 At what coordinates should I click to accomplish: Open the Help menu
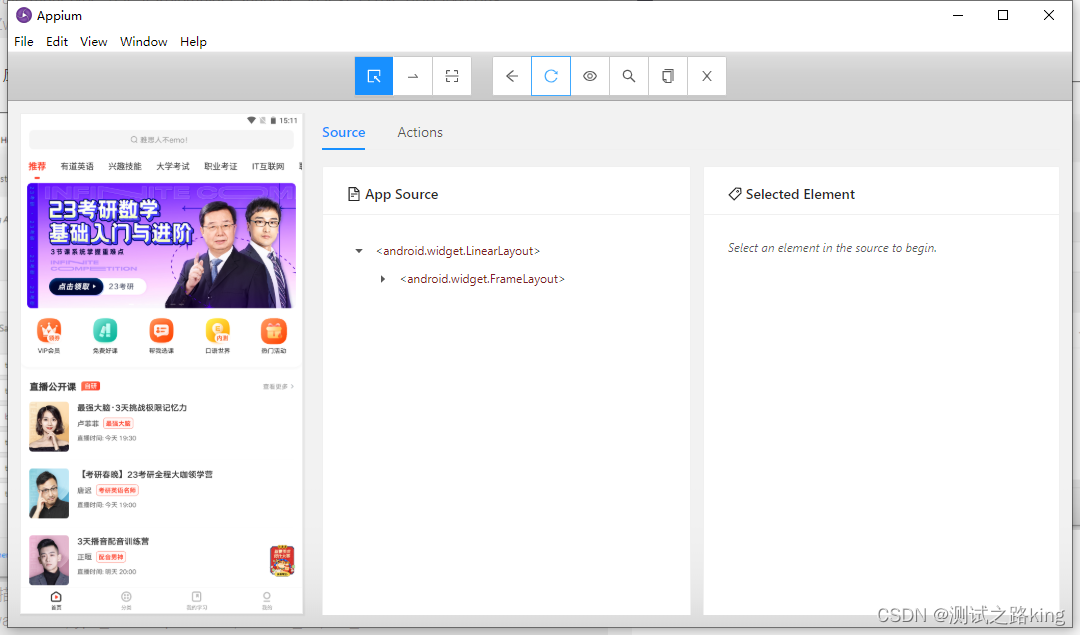[x=194, y=41]
